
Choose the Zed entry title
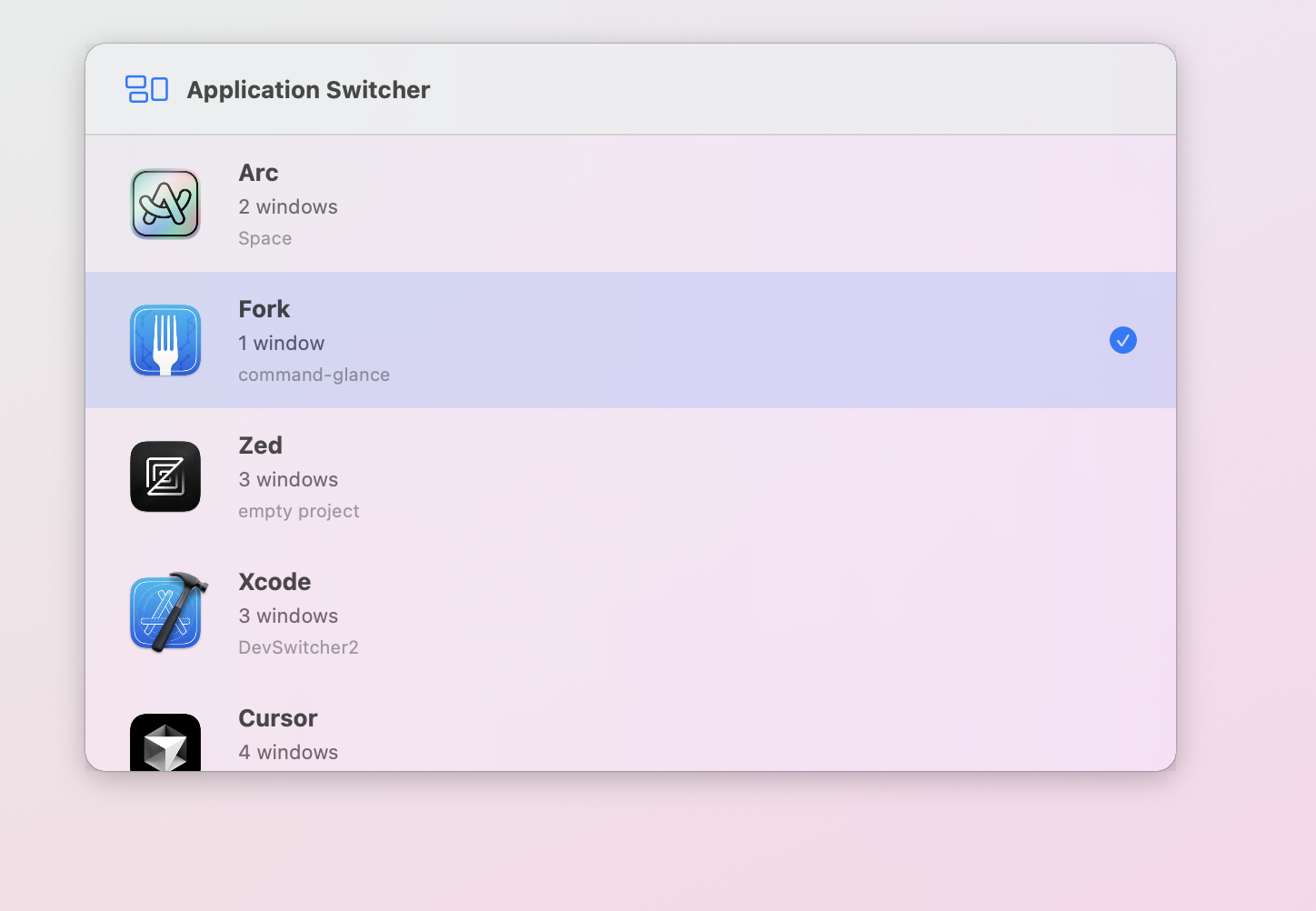pyautogui.click(x=260, y=445)
